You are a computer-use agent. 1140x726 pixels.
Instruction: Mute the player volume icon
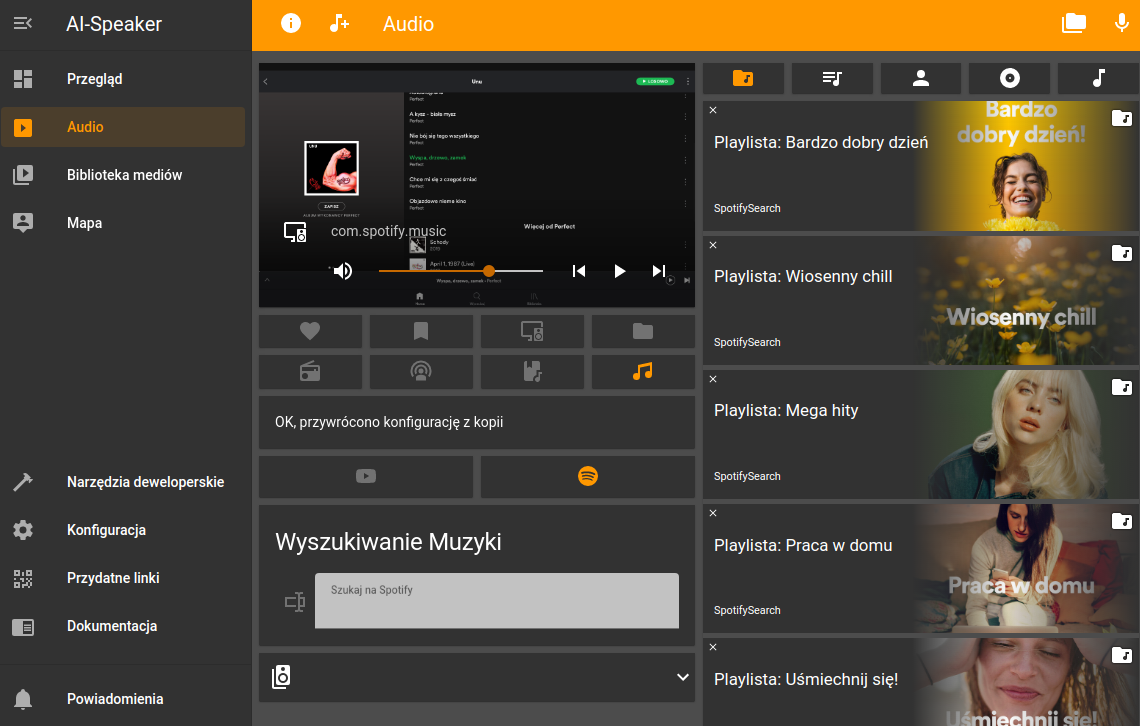pyautogui.click(x=342, y=271)
